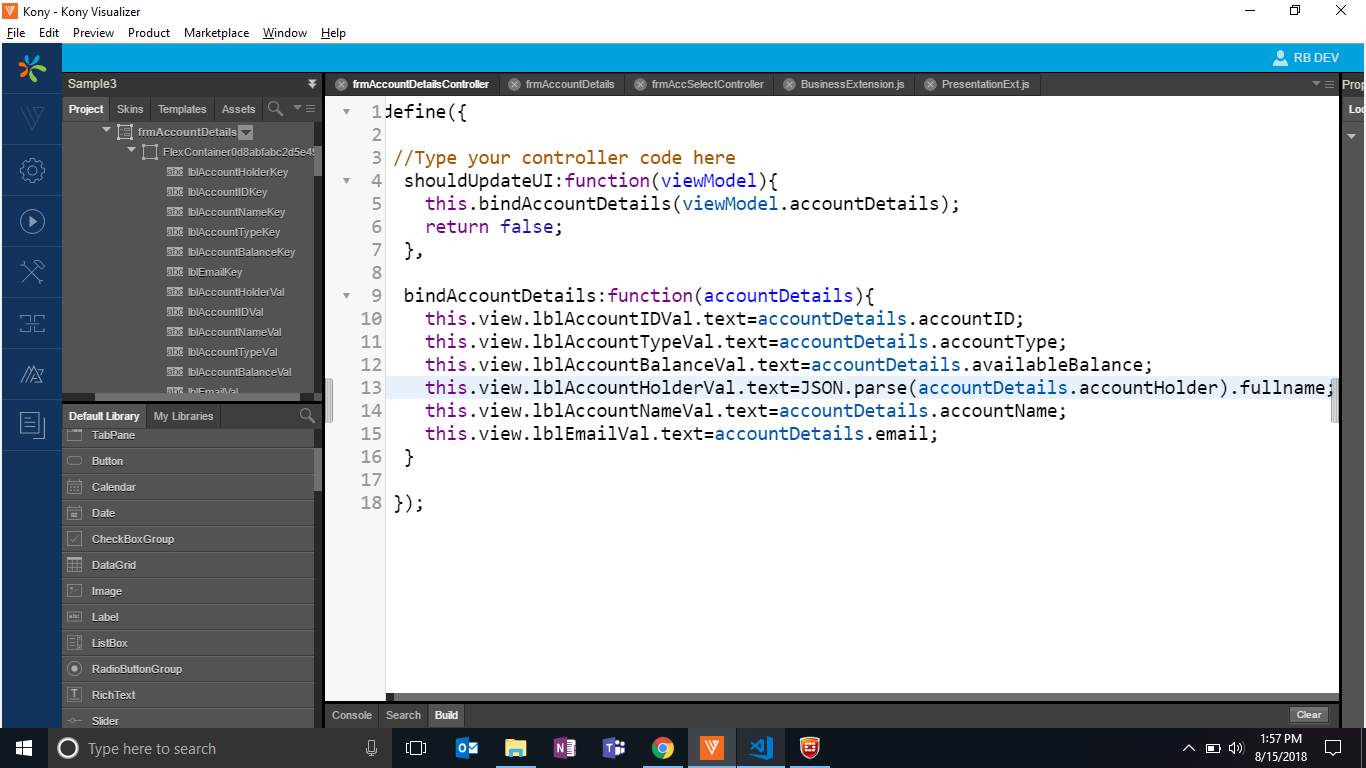Image resolution: width=1366 pixels, height=768 pixels.
Task: Fold the shouldUpdateUI code block at line 4
Action: click(346, 181)
